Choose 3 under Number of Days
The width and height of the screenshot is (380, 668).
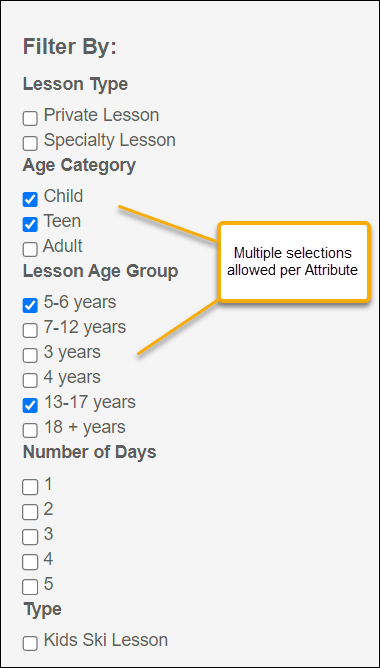(x=30, y=537)
